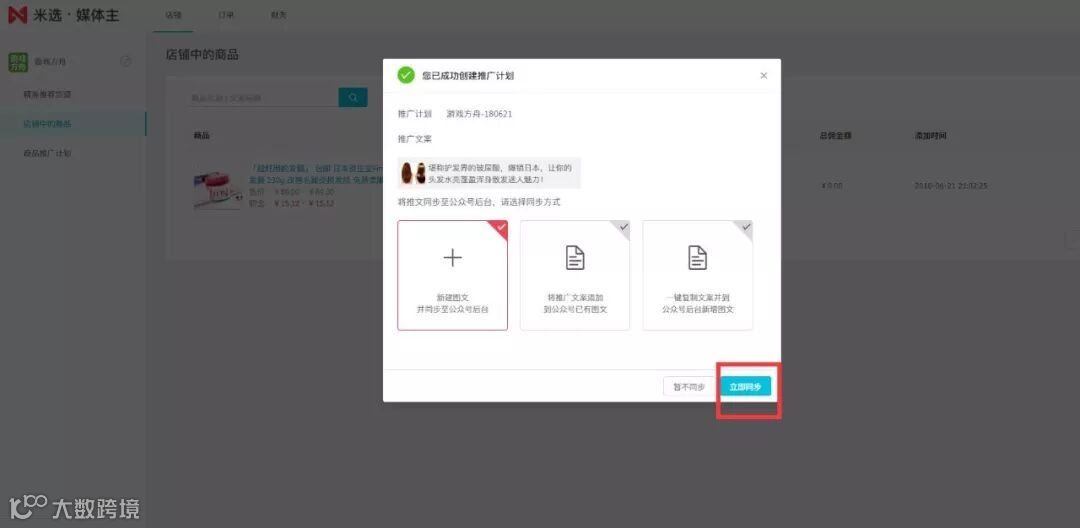The image size is (1080, 528).
Task: Switch to the 店铺 top tab
Action: pos(174,15)
